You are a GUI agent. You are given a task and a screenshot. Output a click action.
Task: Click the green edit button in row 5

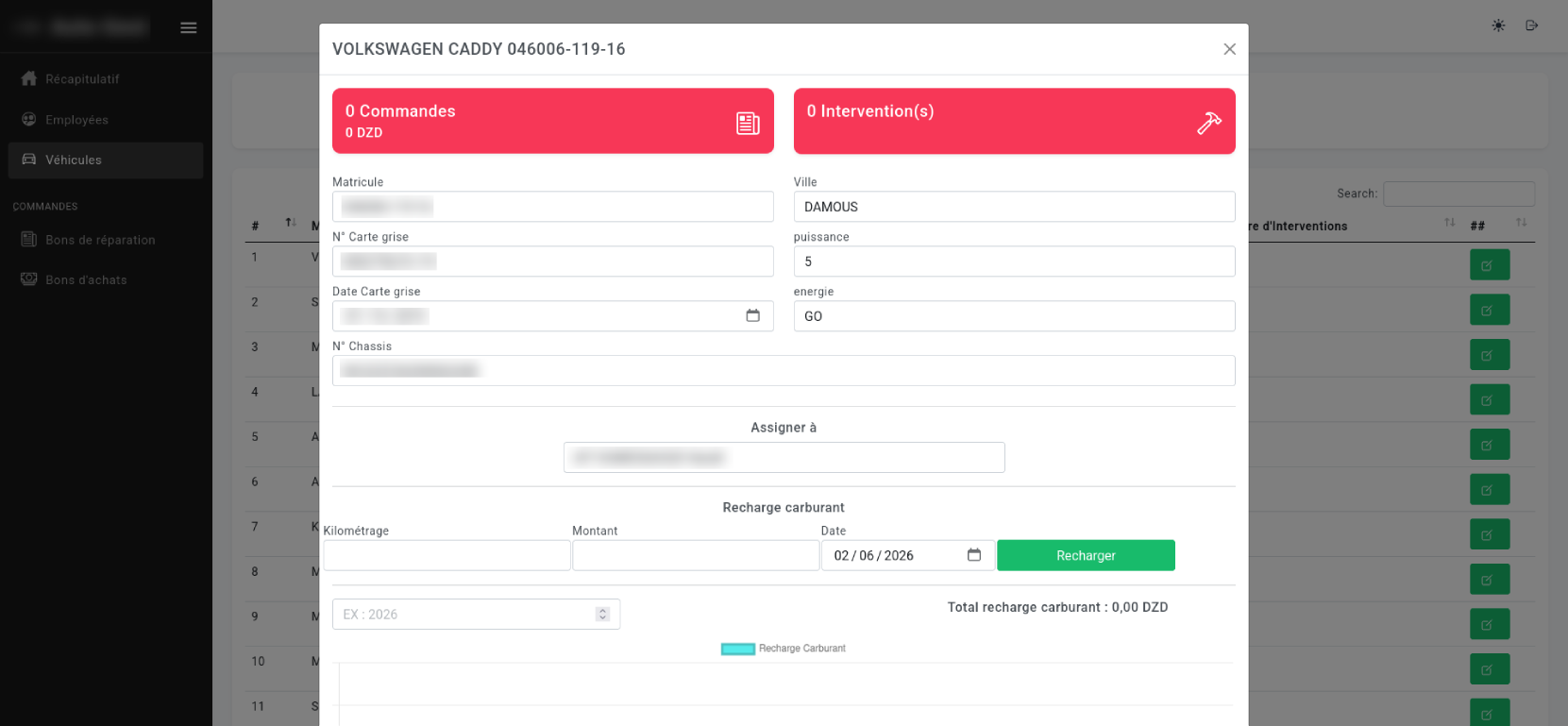pyautogui.click(x=1489, y=445)
